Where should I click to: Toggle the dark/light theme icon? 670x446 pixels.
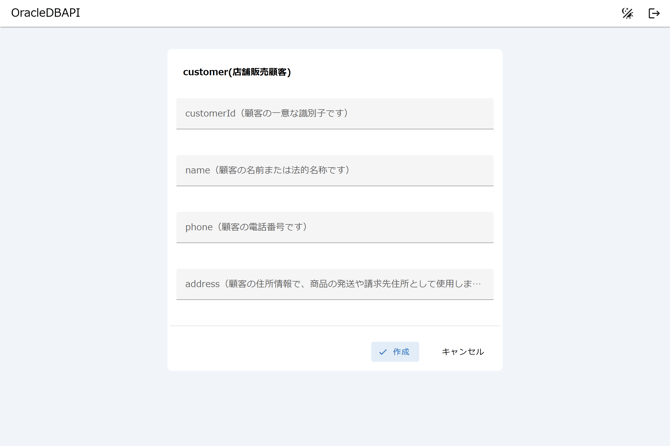pos(627,13)
